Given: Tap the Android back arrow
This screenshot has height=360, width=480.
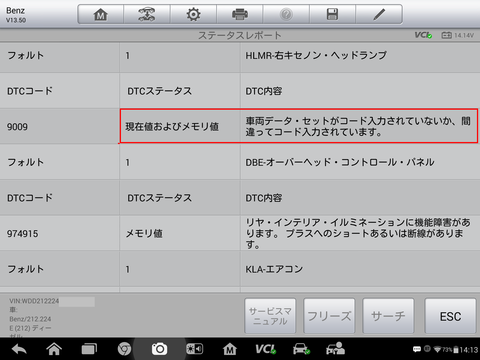Looking at the screenshot, I should pos(19,349).
